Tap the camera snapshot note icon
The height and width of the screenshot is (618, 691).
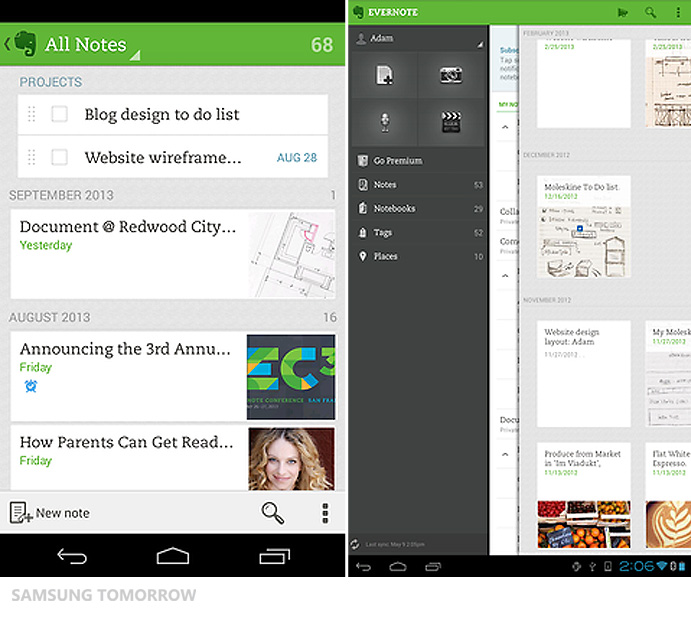pyautogui.click(x=450, y=75)
